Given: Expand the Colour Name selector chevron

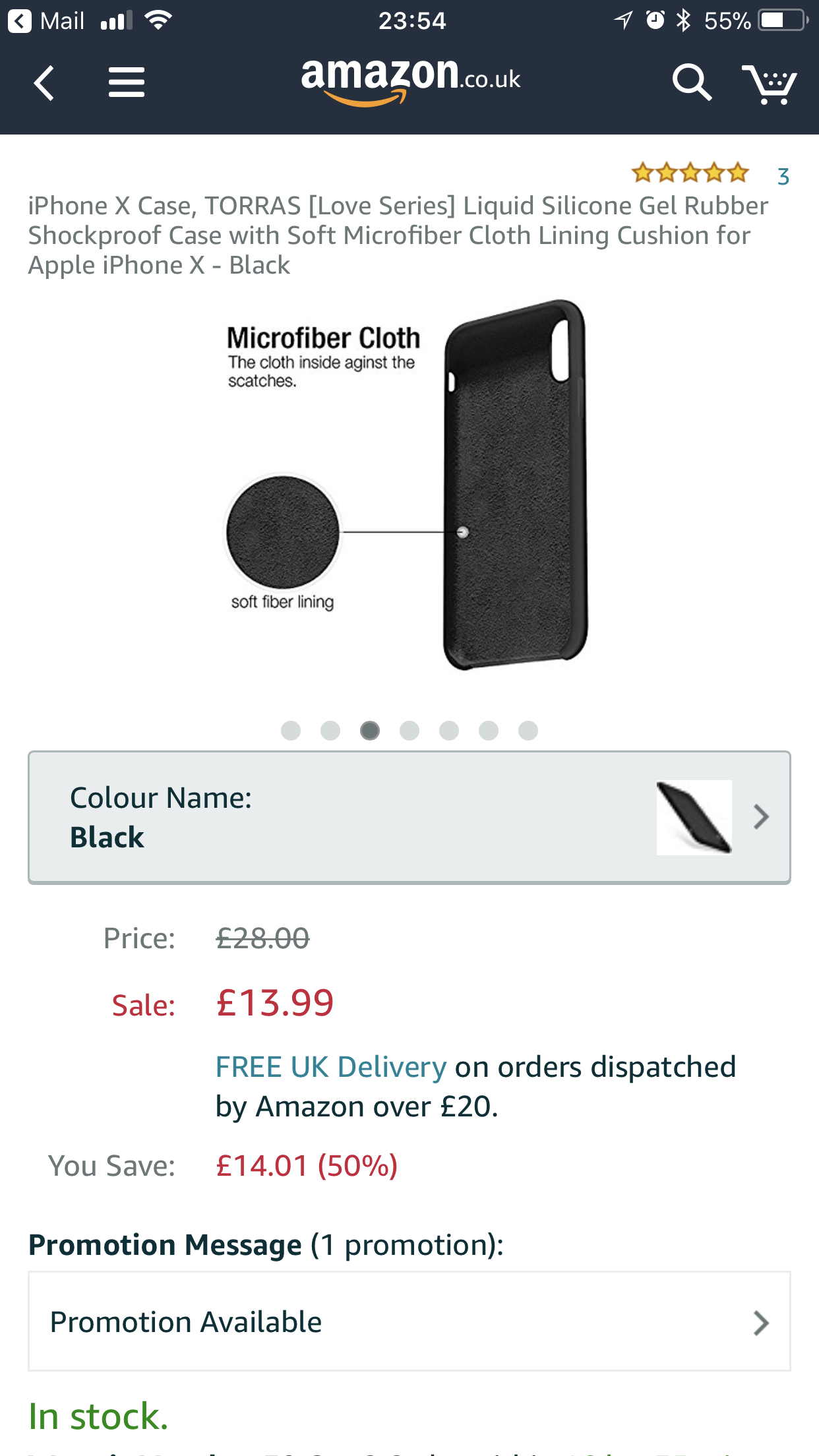Looking at the screenshot, I should [x=762, y=817].
